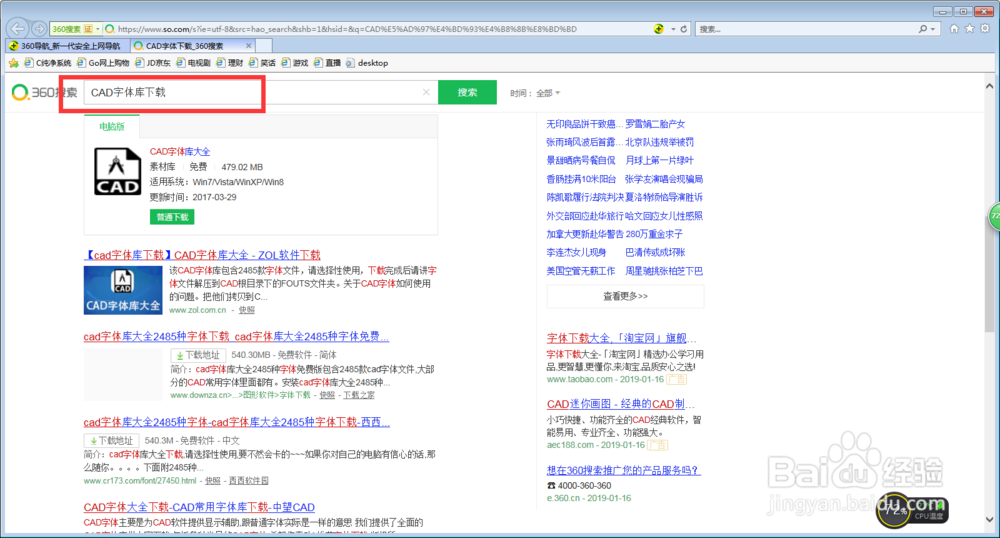This screenshot has height=538, width=1000.
Task: Click the page scrollbar down arrow
Action: click(x=989, y=520)
